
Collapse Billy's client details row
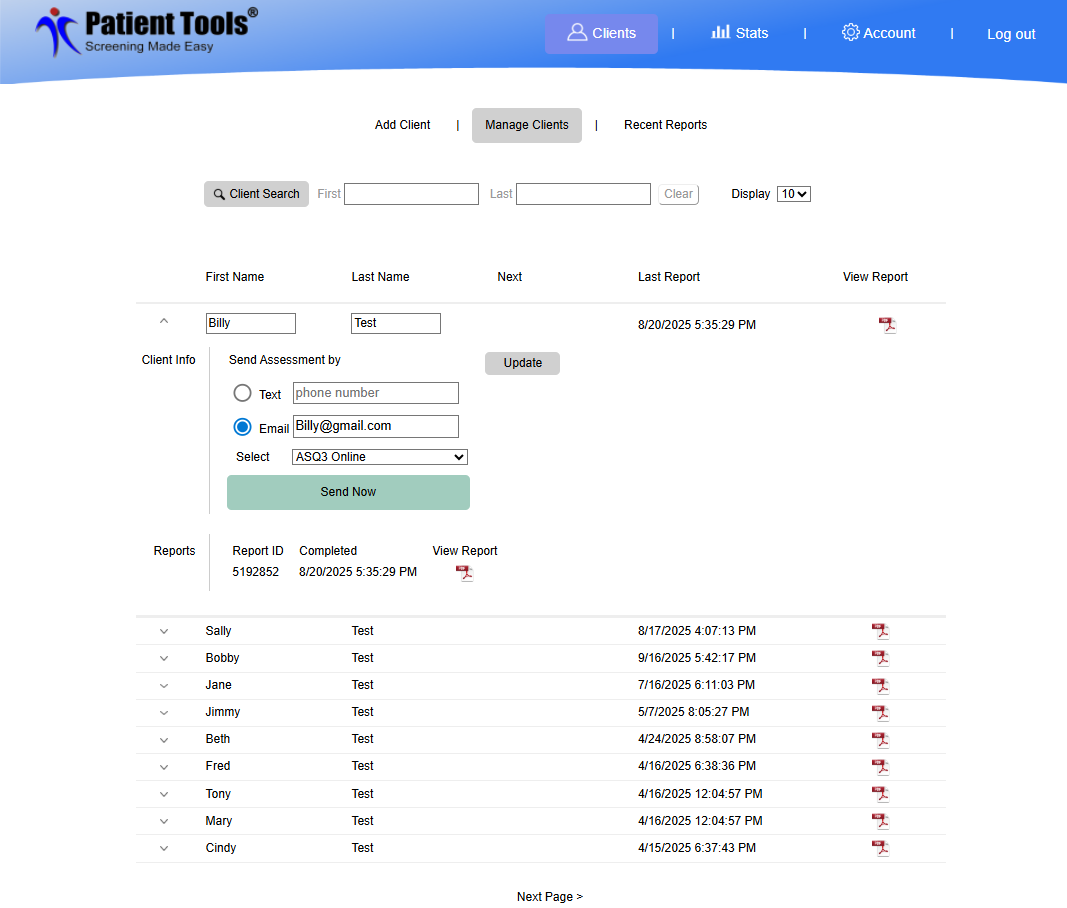tap(164, 322)
